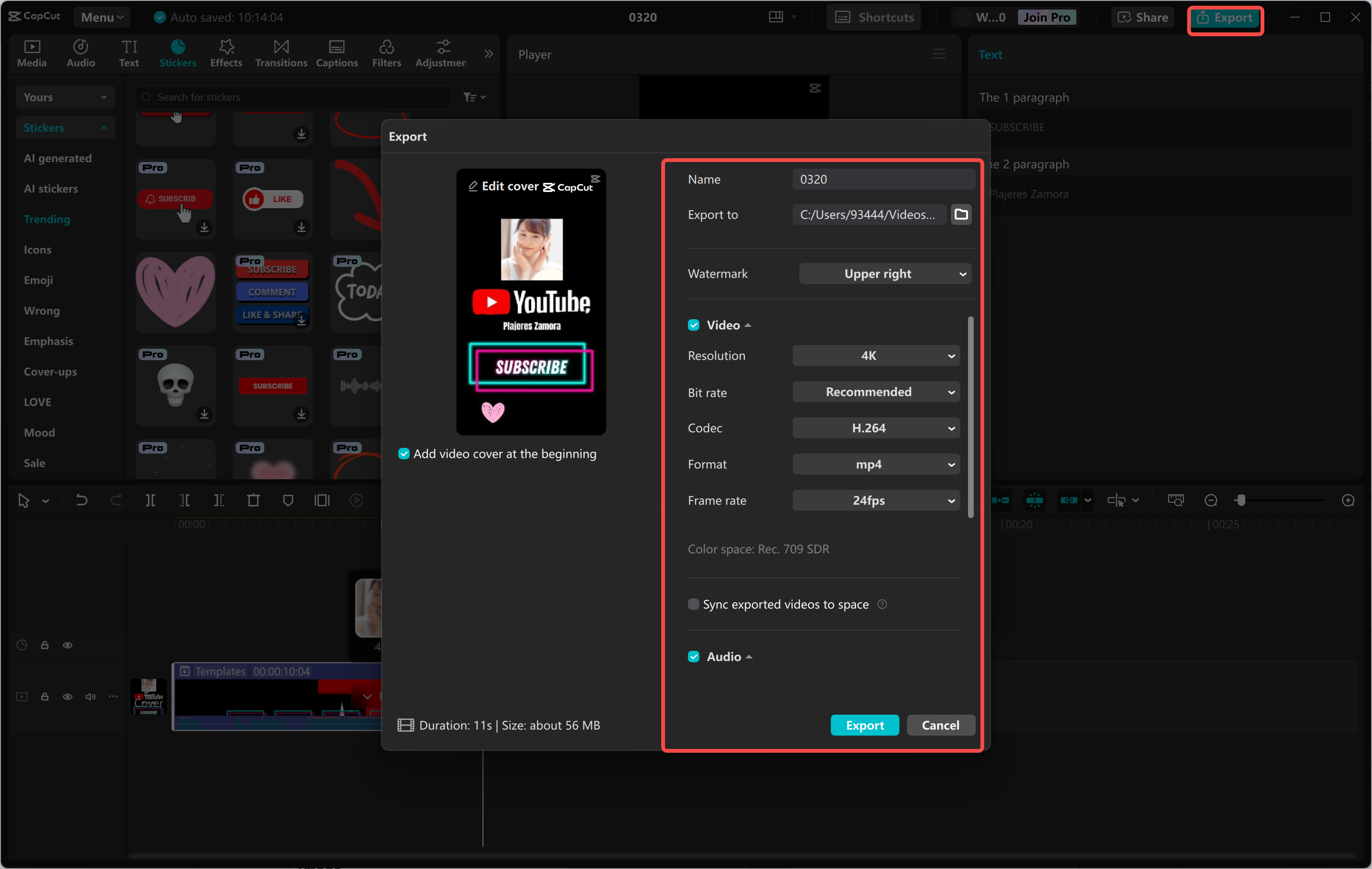Click the folder icon next to Export to
Screen dimensions: 1372x869
coord(961,214)
